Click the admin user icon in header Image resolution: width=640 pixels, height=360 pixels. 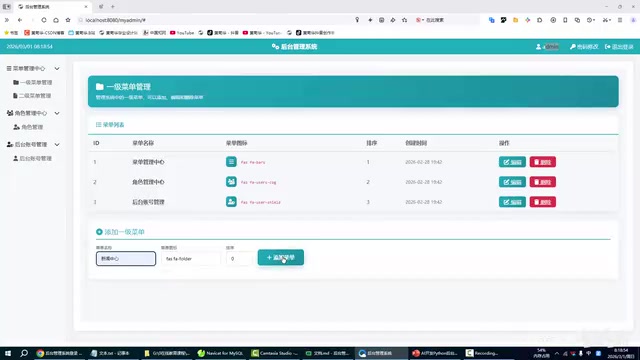(x=538, y=47)
